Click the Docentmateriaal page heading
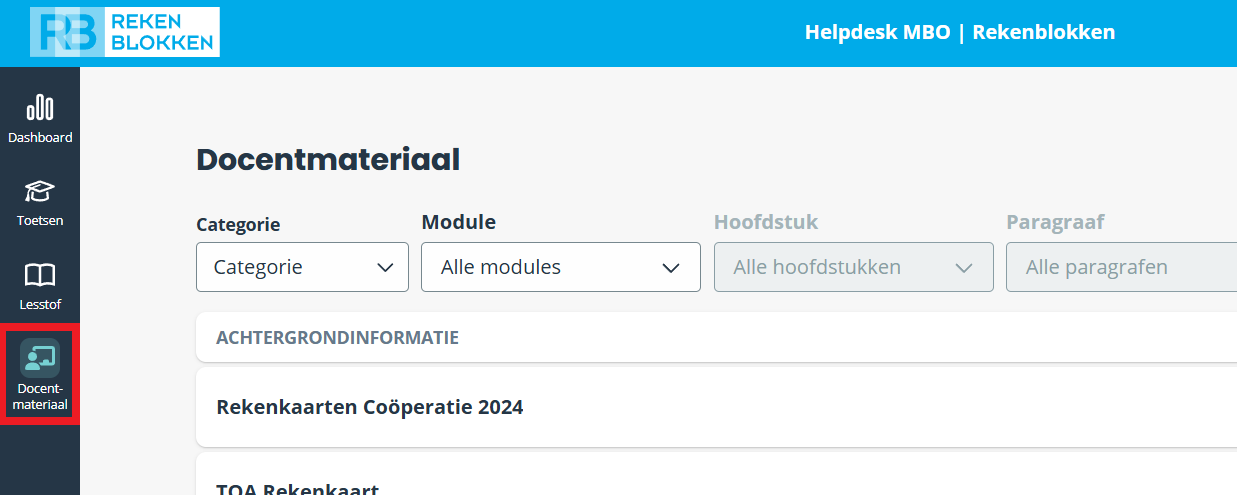 pyautogui.click(x=328, y=160)
